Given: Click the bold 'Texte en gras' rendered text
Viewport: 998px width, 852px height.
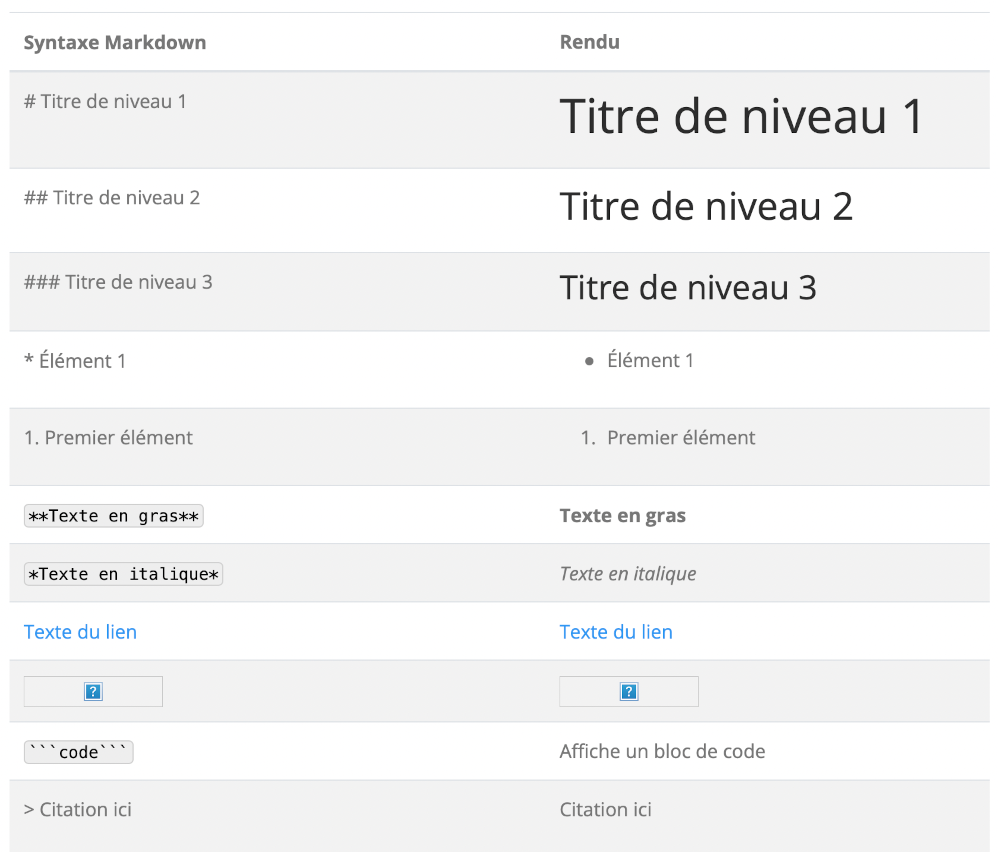Looking at the screenshot, I should click(622, 515).
